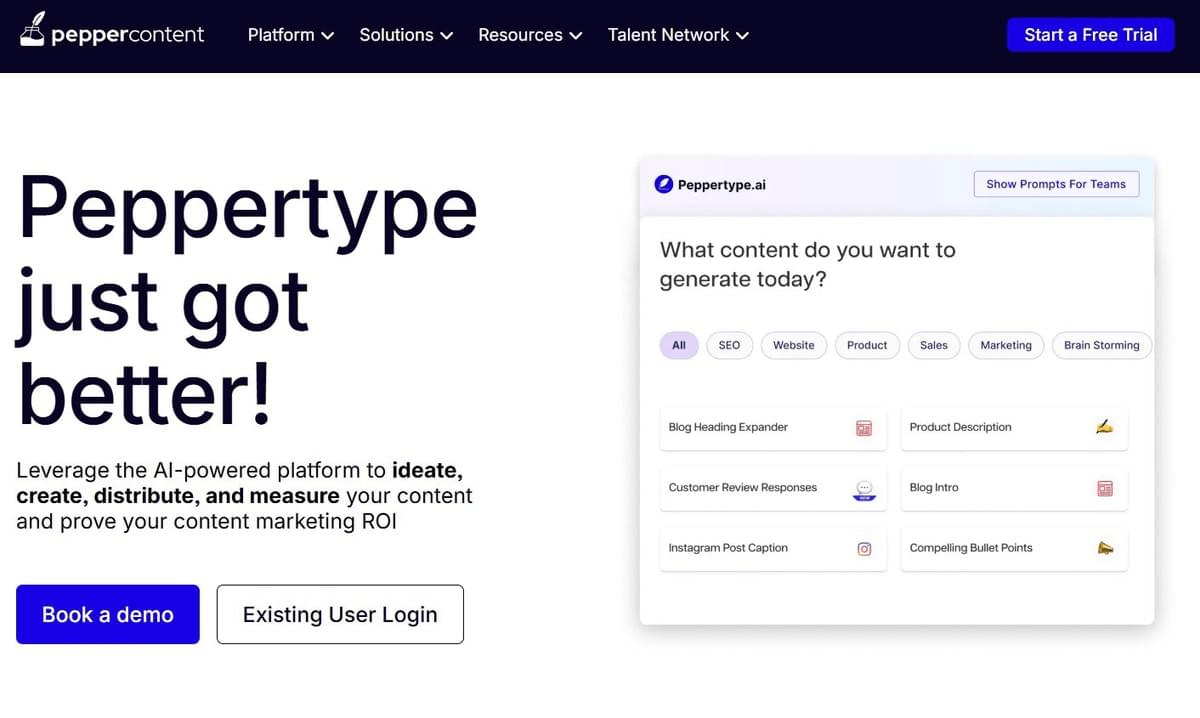Click the Blog Heading Expander icon
The width and height of the screenshot is (1200, 718).
(x=864, y=428)
